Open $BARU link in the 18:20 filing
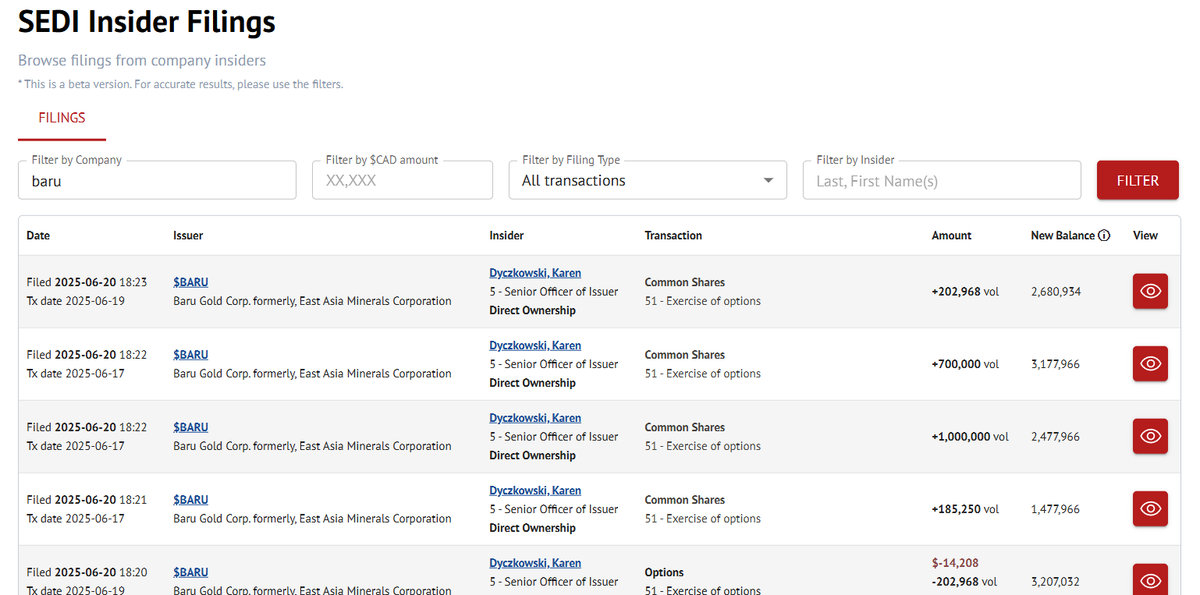Screen dimensions: 1200x595 point(191,572)
